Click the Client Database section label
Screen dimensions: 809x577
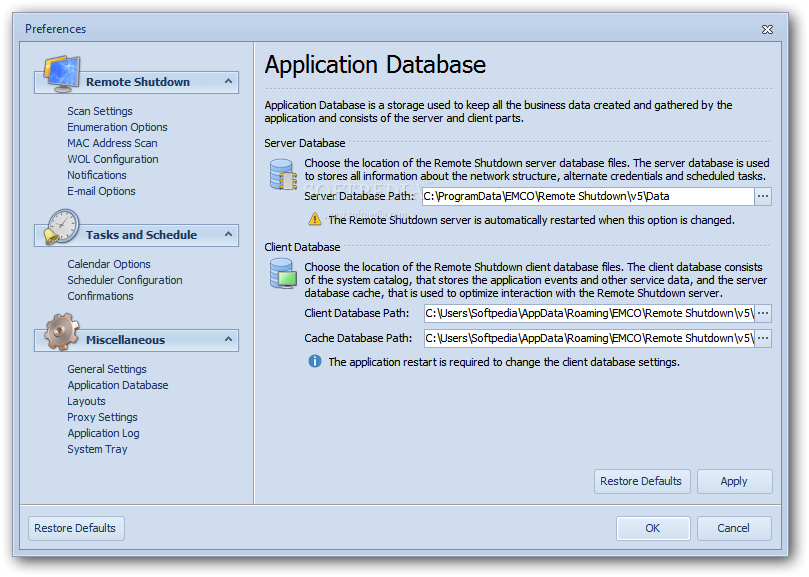coord(302,247)
